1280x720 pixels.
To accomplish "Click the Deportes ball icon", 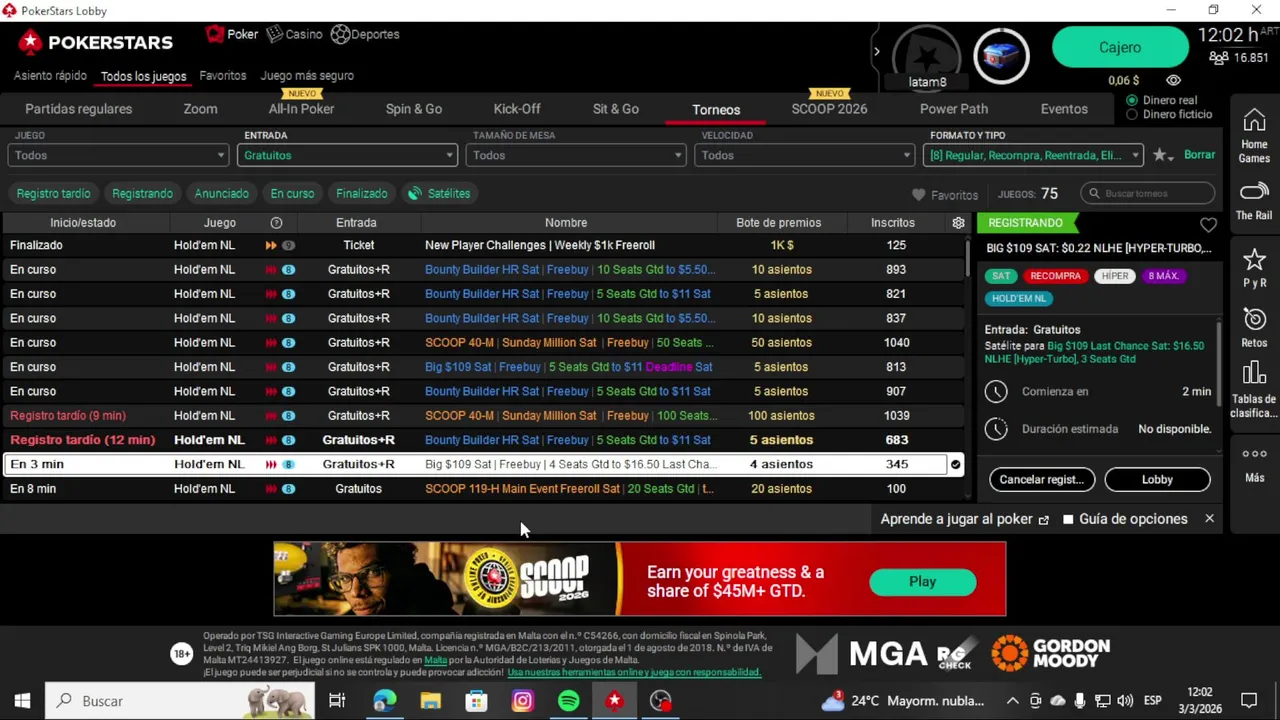I will (x=340, y=34).
